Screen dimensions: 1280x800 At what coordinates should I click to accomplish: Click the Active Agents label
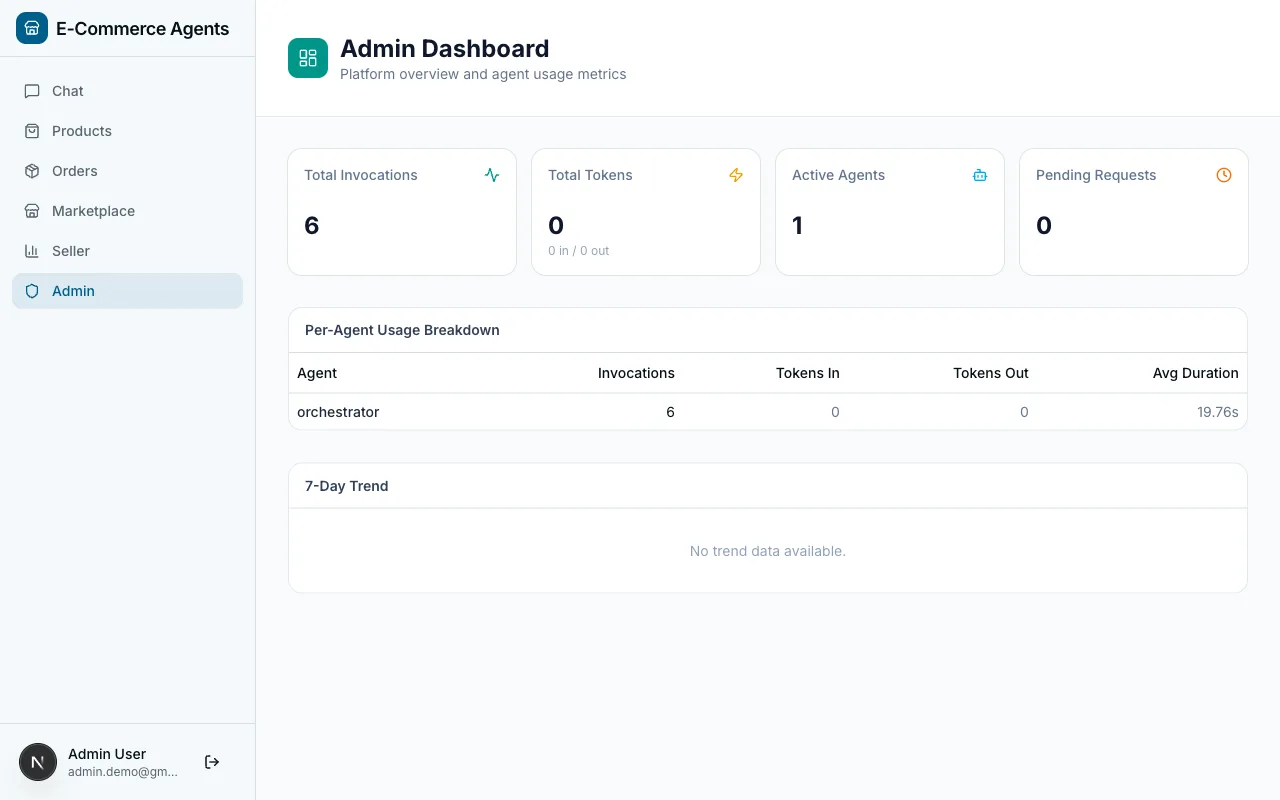(838, 175)
